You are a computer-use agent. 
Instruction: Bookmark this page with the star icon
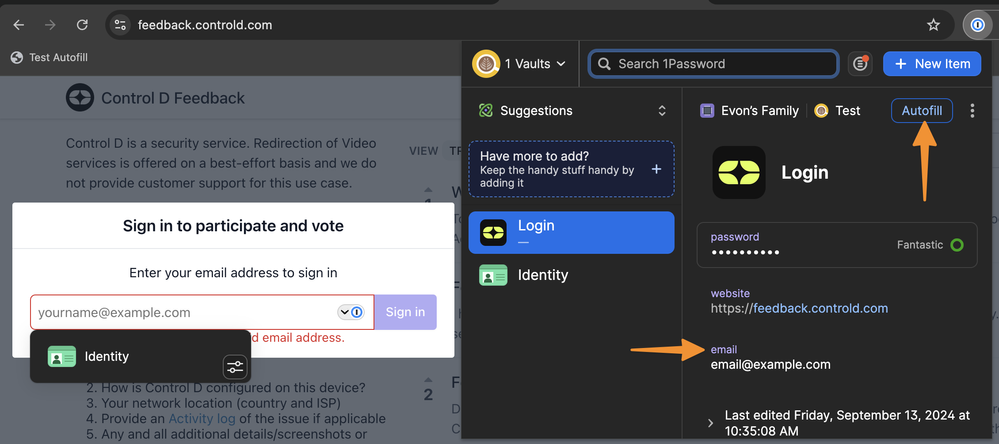[933, 25]
